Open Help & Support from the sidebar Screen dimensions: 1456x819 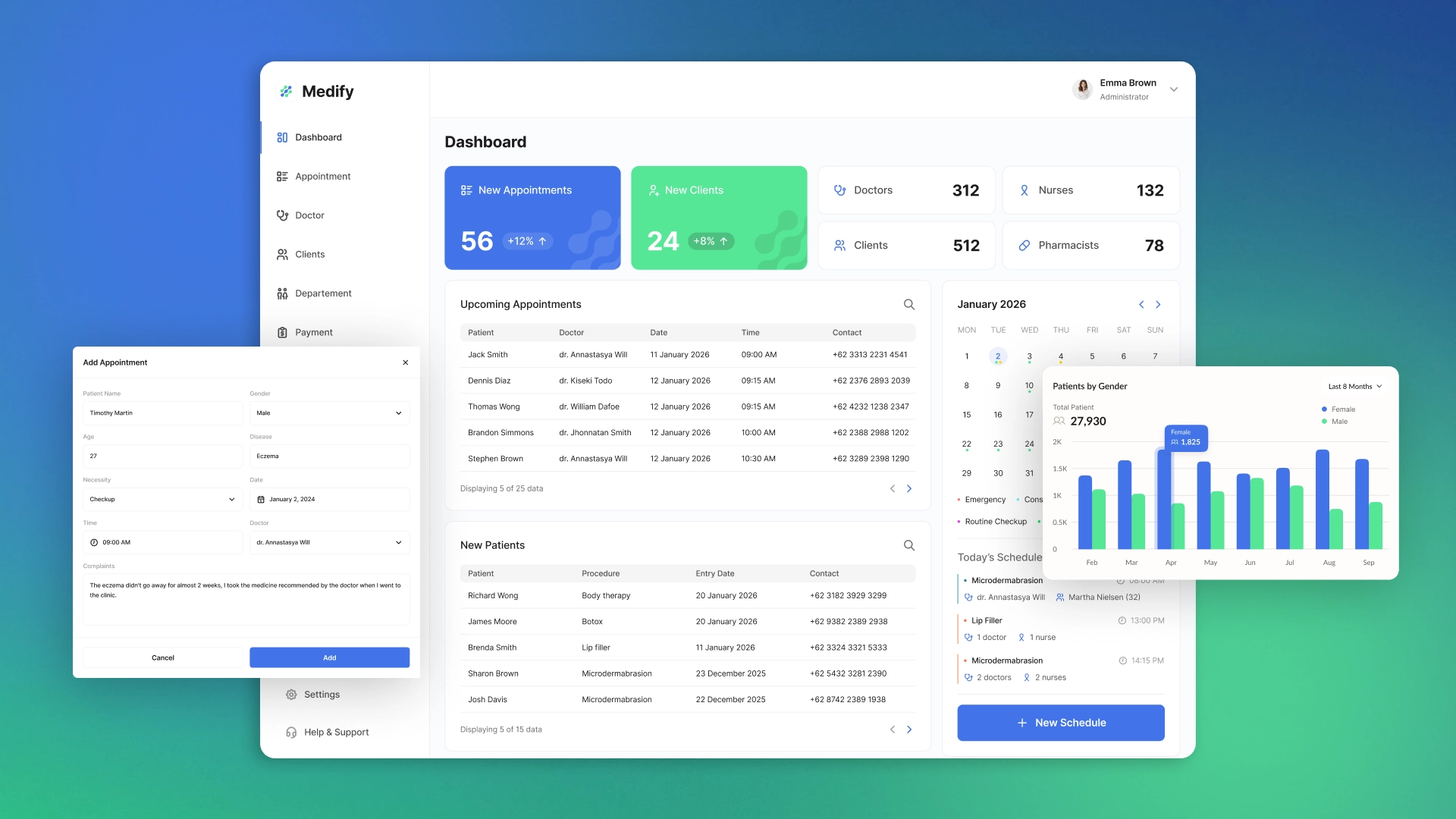point(335,732)
